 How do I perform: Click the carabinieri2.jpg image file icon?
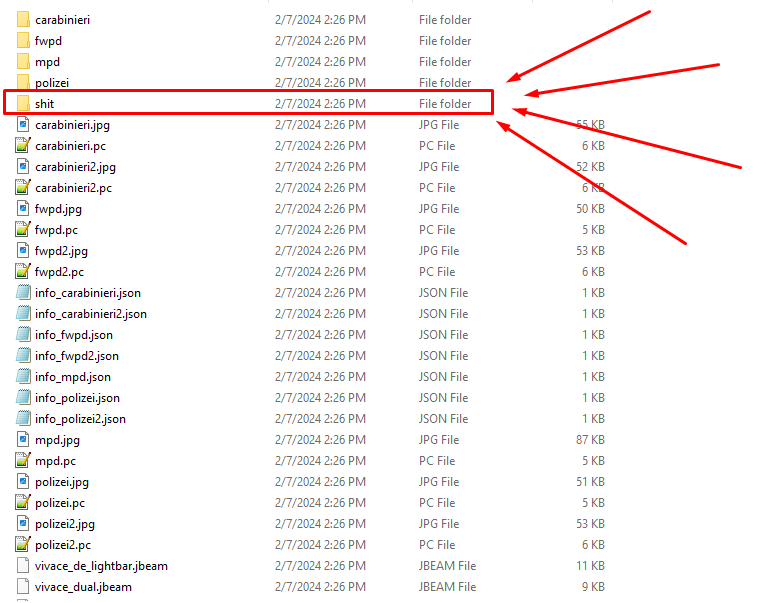coord(23,167)
